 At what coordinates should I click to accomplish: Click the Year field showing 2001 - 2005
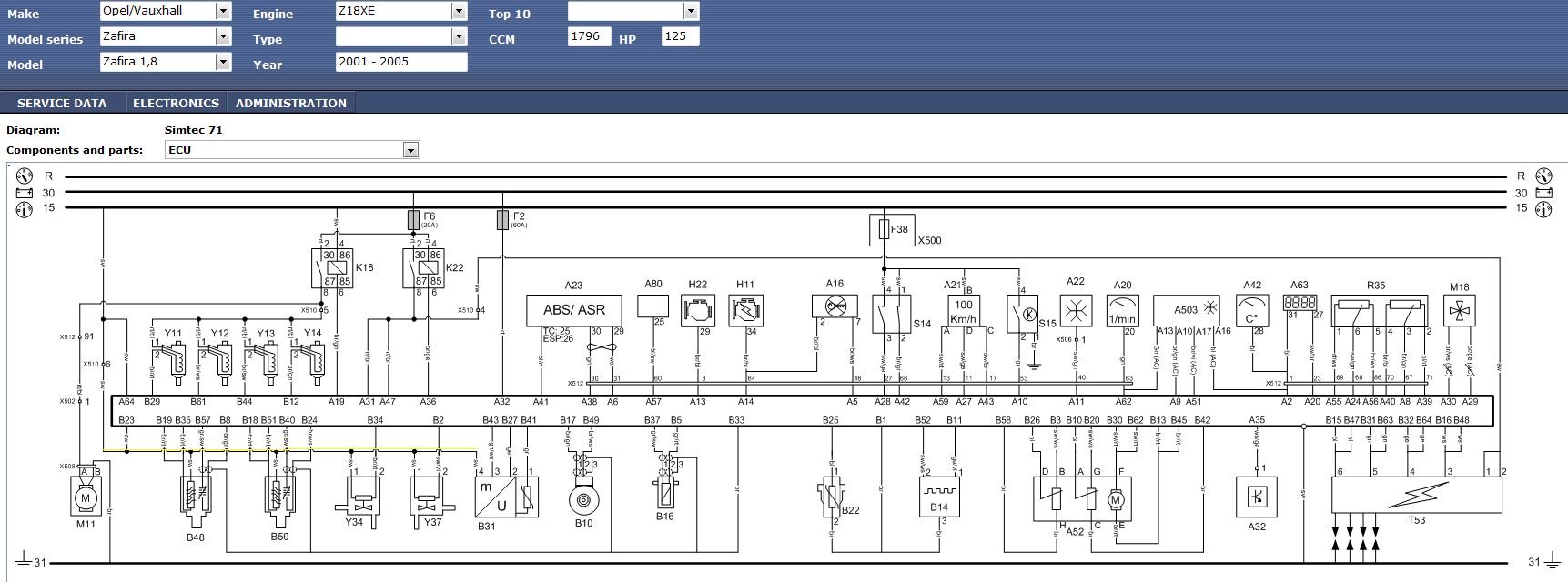pyautogui.click(x=401, y=62)
